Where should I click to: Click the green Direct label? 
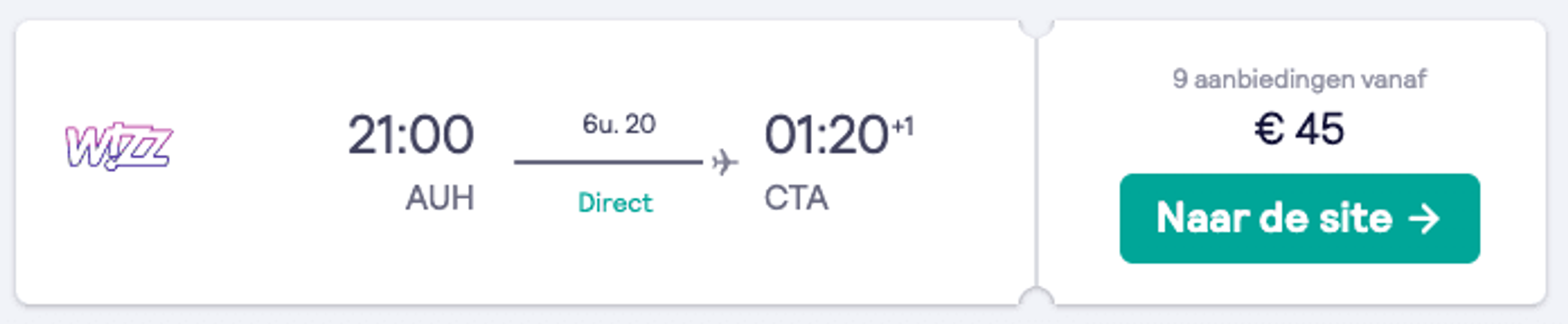[615, 203]
